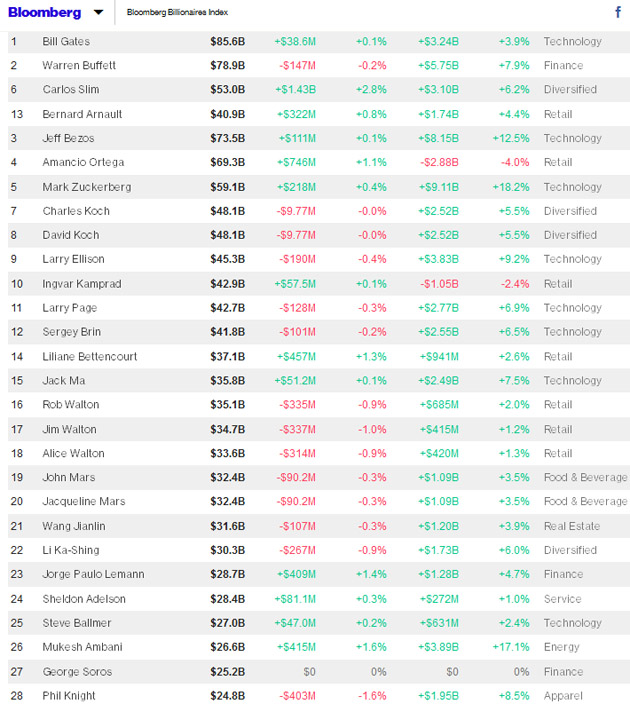Select Phil Knight's row
This screenshot has height=704, width=630.
click(70, 696)
